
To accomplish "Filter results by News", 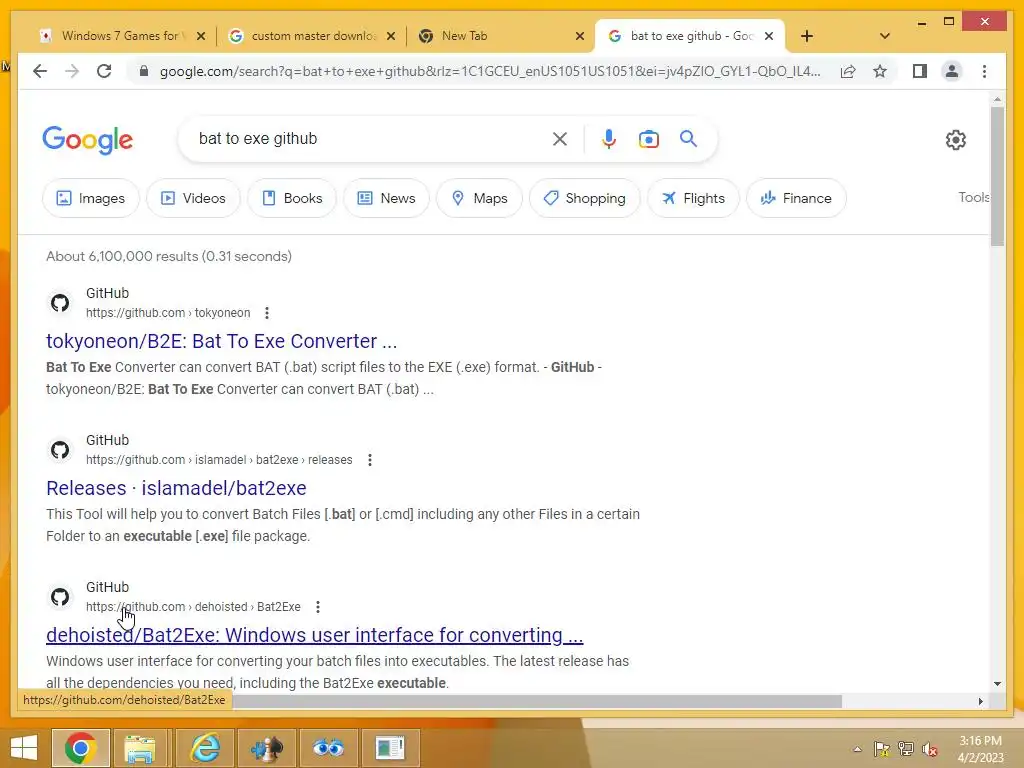I will coord(387,198).
